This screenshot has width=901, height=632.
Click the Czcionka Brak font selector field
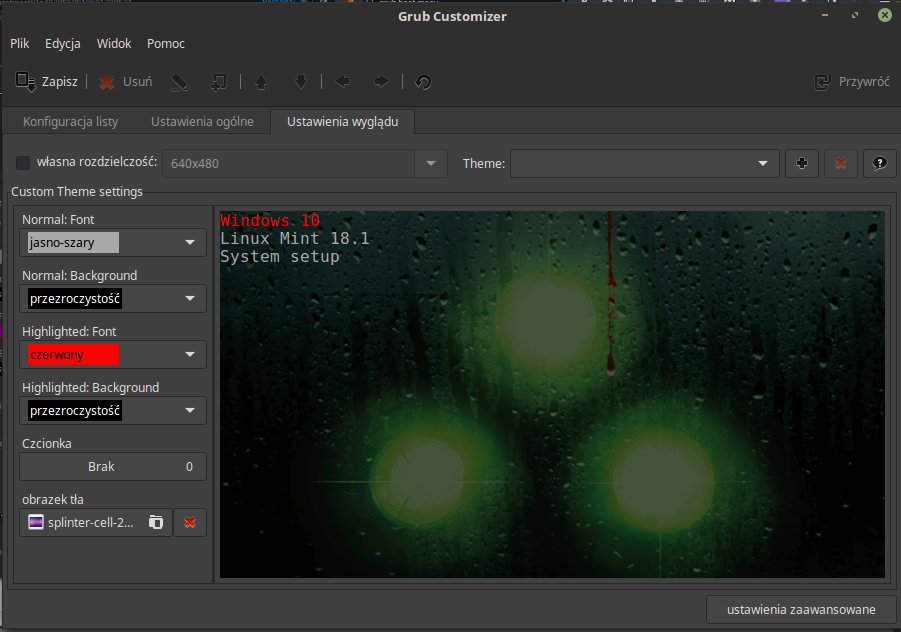coord(112,466)
